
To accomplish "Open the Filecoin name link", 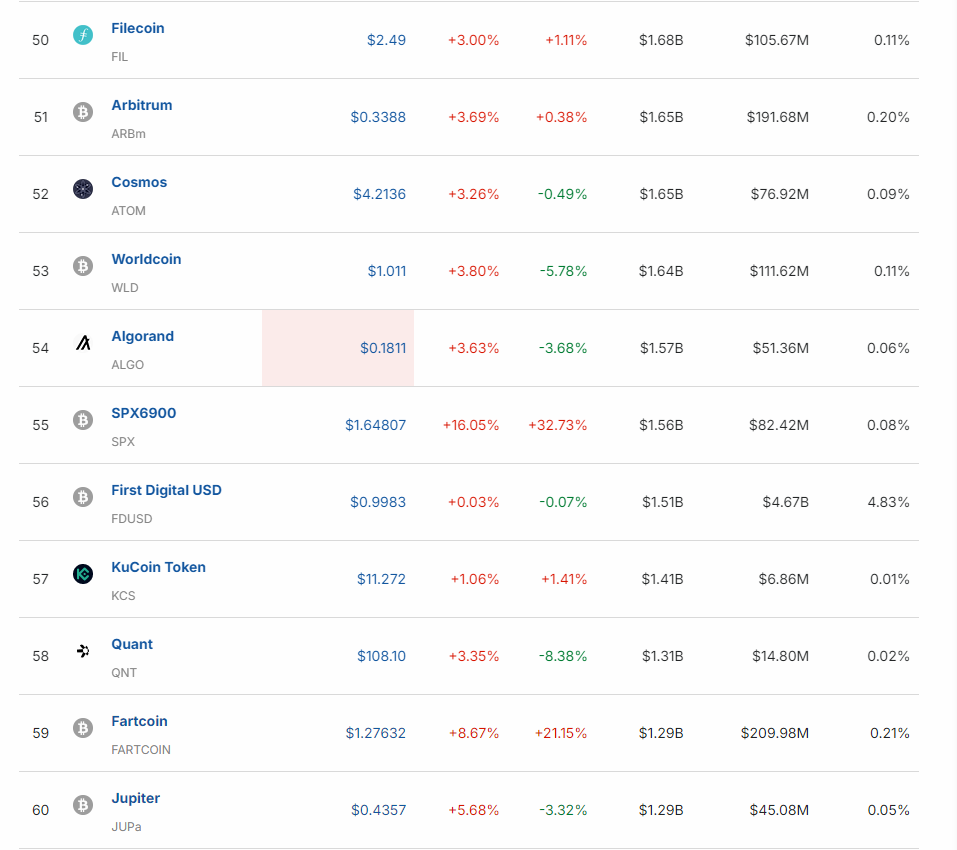I will coord(138,28).
